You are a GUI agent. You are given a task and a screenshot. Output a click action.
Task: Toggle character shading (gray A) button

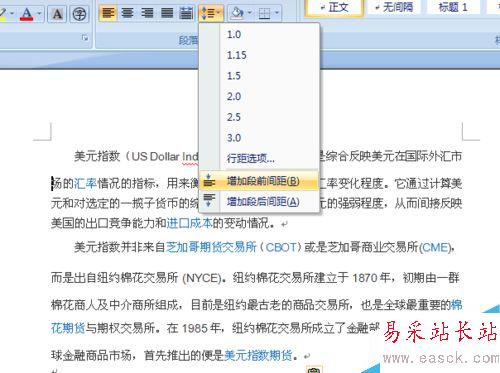click(58, 14)
